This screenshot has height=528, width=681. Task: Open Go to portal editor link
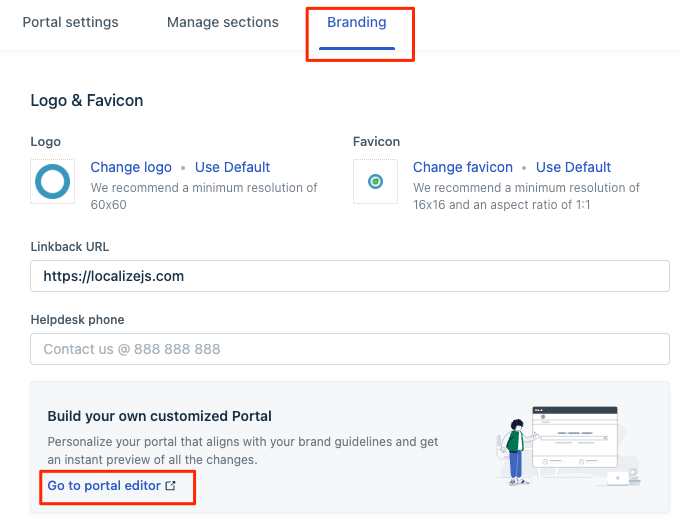pos(112,485)
